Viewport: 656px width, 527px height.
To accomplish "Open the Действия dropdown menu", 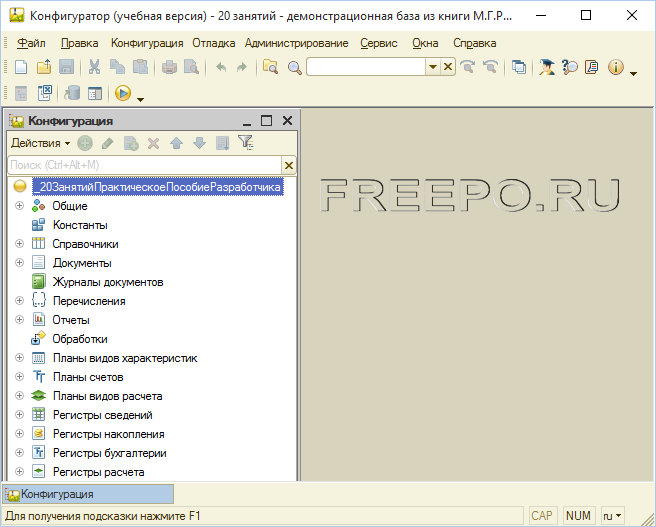I will (x=40, y=143).
